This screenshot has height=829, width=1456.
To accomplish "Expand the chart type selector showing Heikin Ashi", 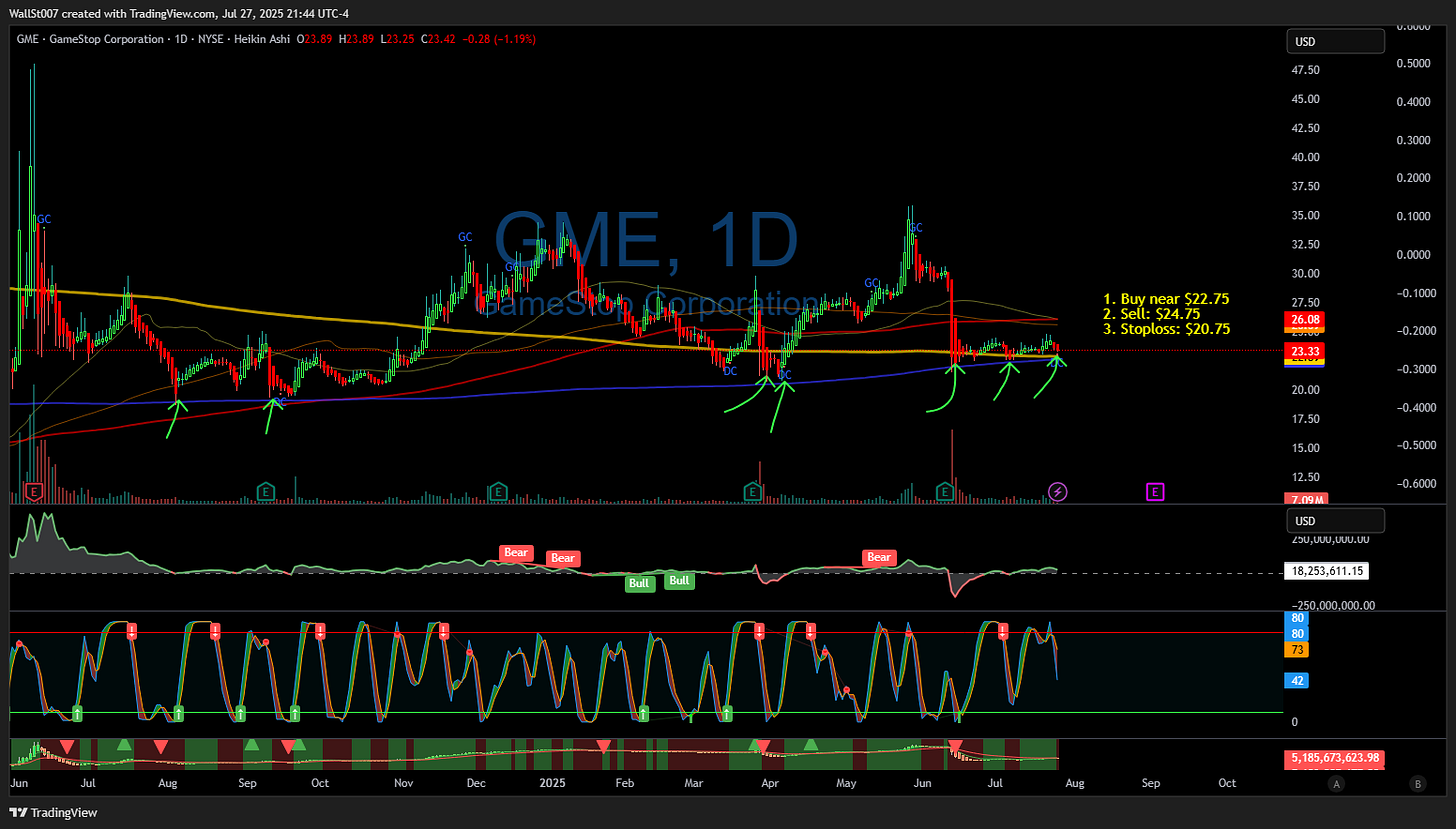I will coord(261,39).
